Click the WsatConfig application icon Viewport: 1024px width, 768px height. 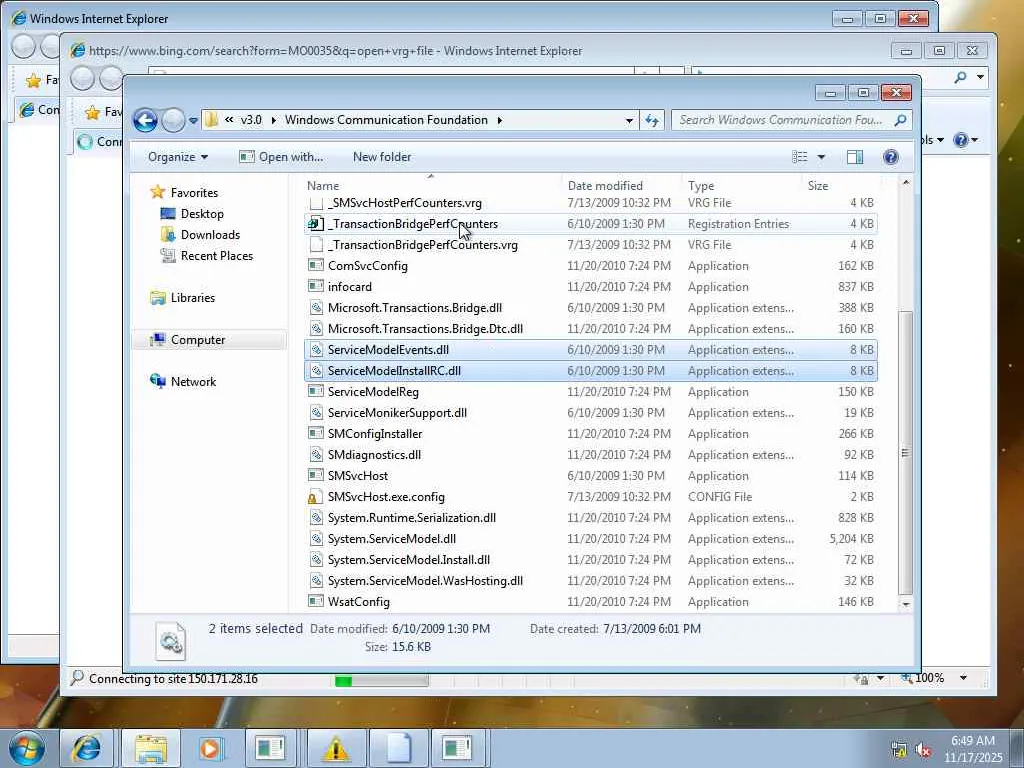tap(315, 601)
